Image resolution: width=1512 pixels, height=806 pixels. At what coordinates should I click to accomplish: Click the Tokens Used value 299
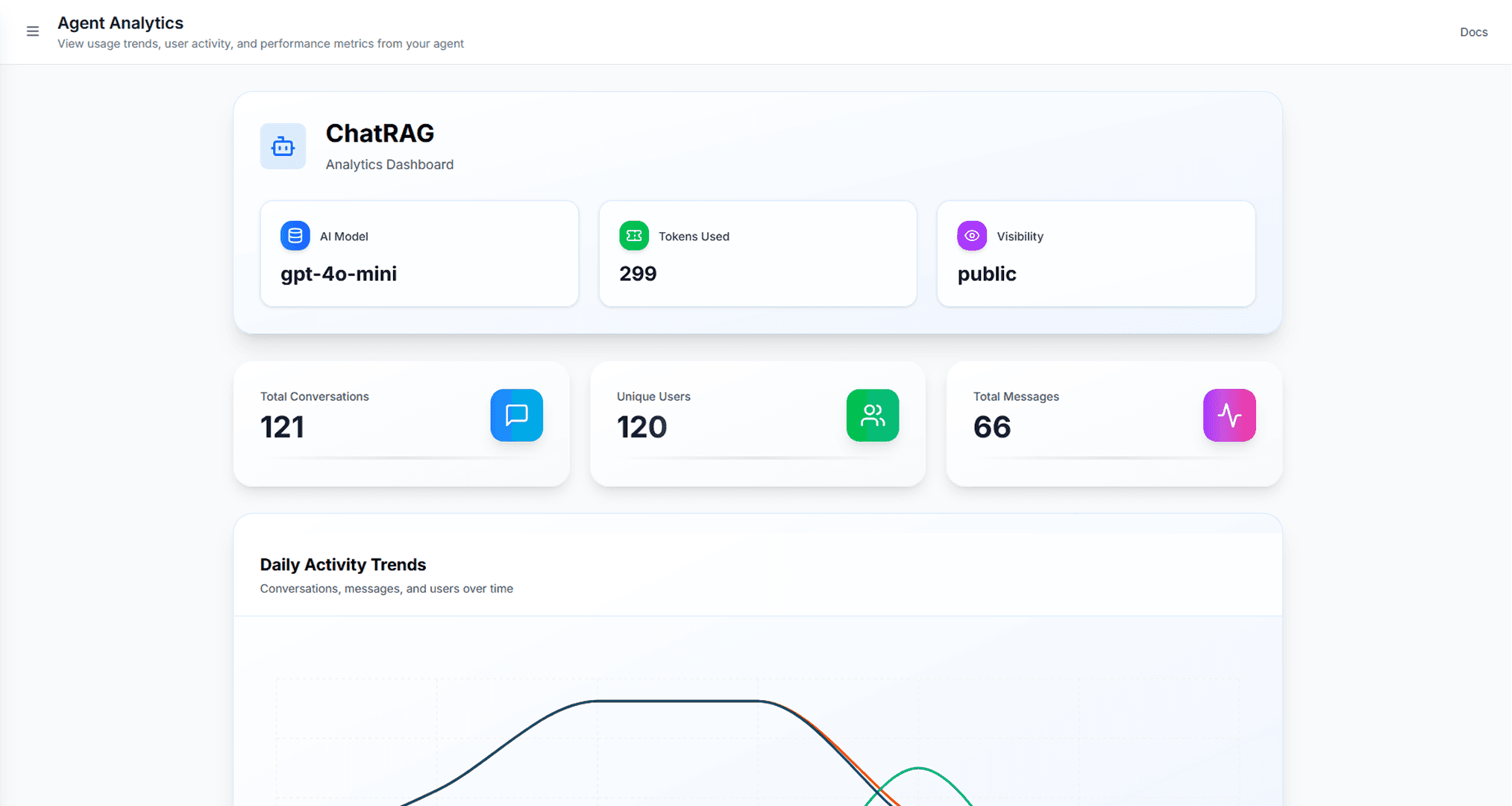click(638, 274)
